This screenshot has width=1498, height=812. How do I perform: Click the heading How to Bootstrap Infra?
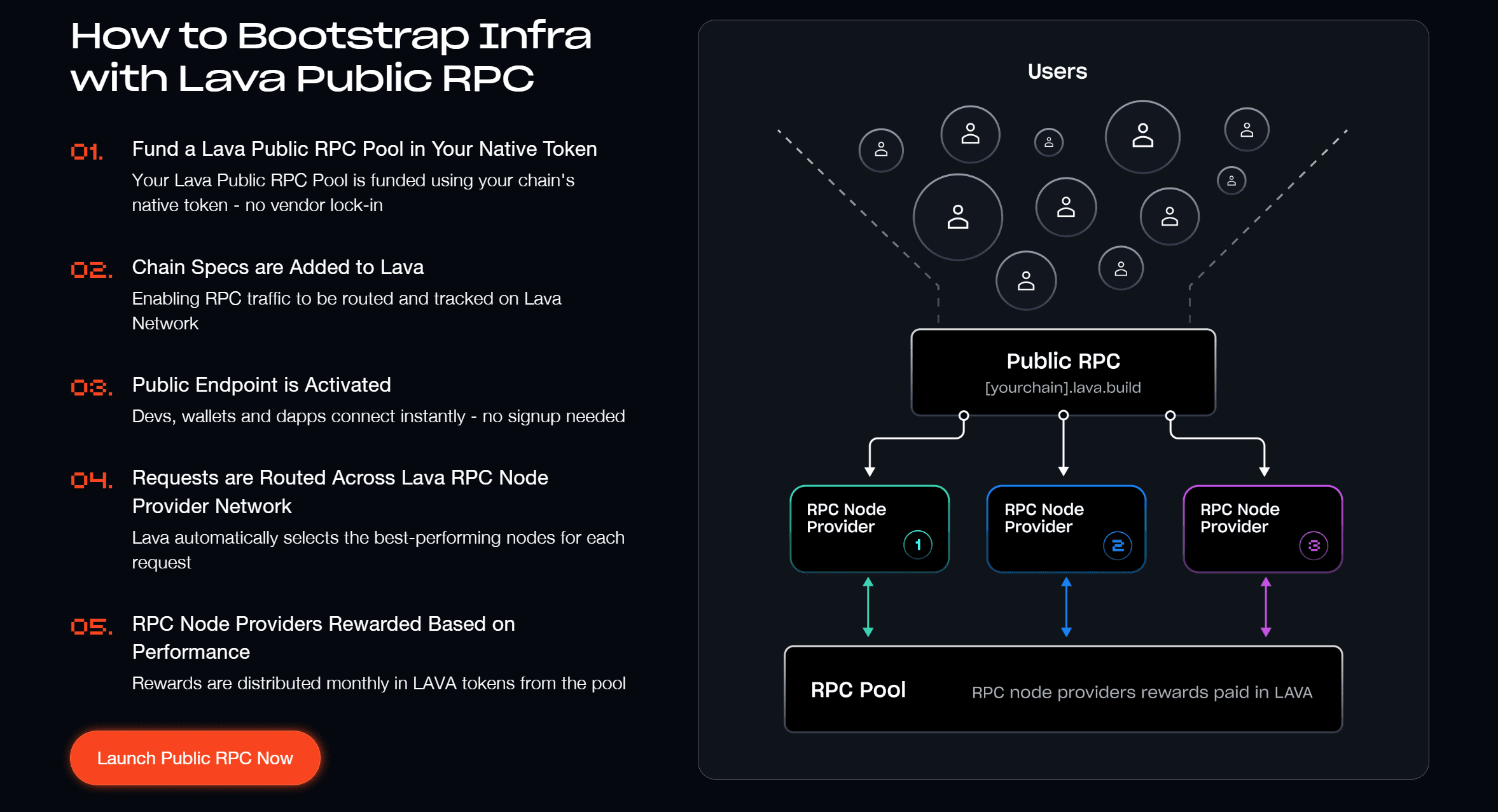tap(331, 56)
